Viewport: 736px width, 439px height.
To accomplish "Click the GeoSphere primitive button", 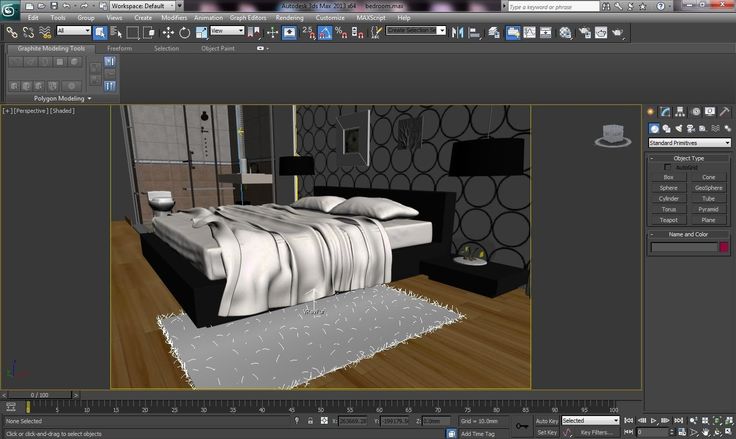I will (709, 187).
